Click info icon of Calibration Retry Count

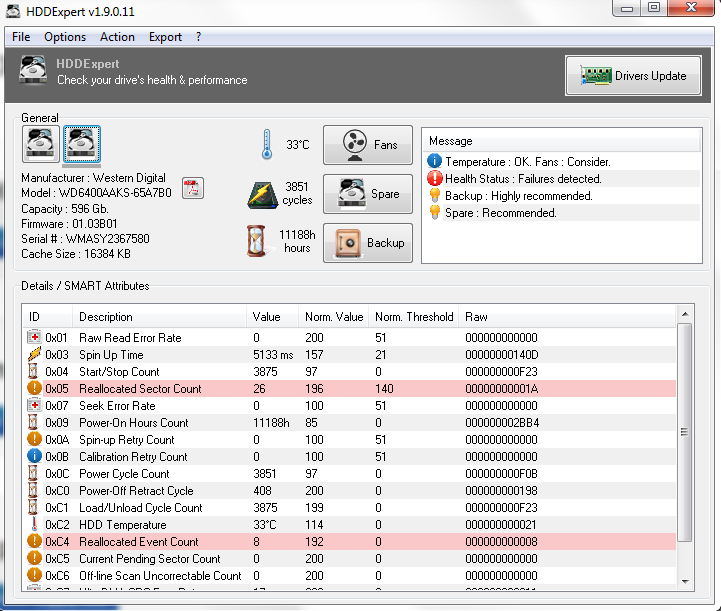(x=34, y=456)
